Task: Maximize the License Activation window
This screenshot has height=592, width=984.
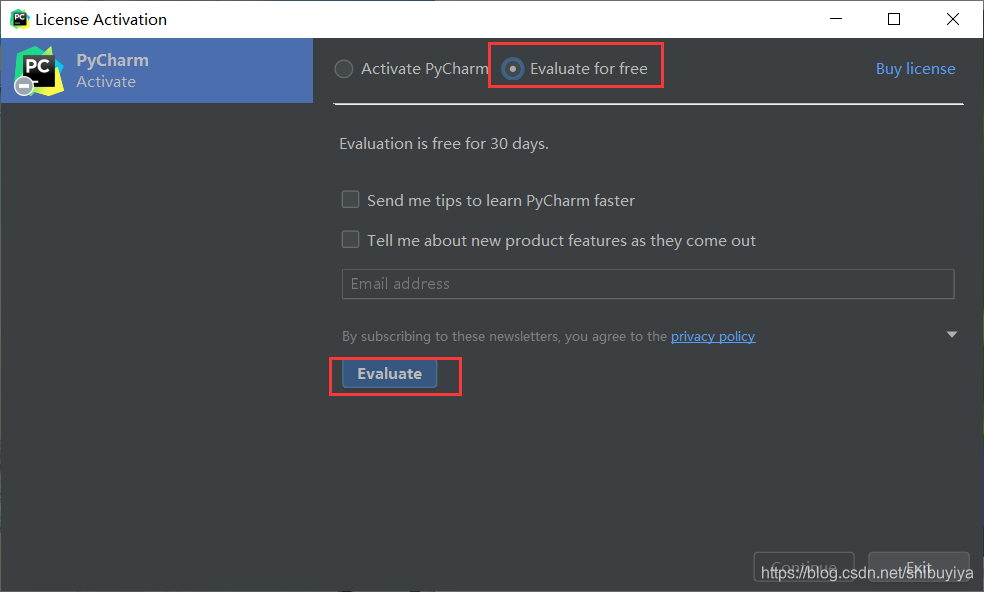Action: tap(894, 19)
